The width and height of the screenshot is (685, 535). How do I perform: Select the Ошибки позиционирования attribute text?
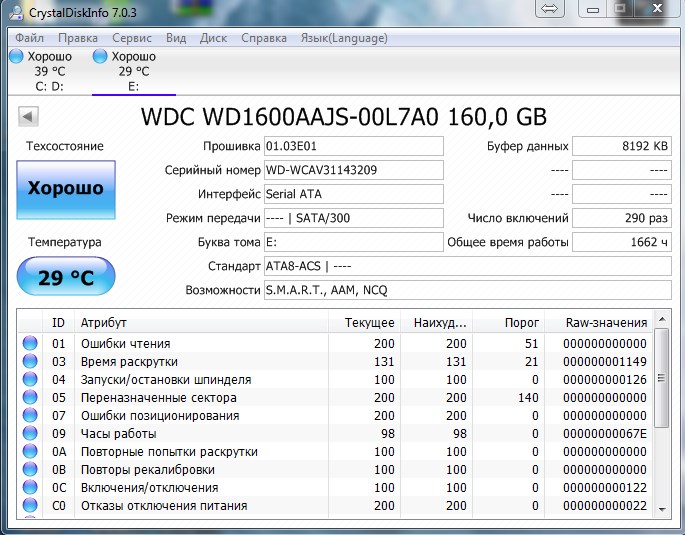point(160,416)
